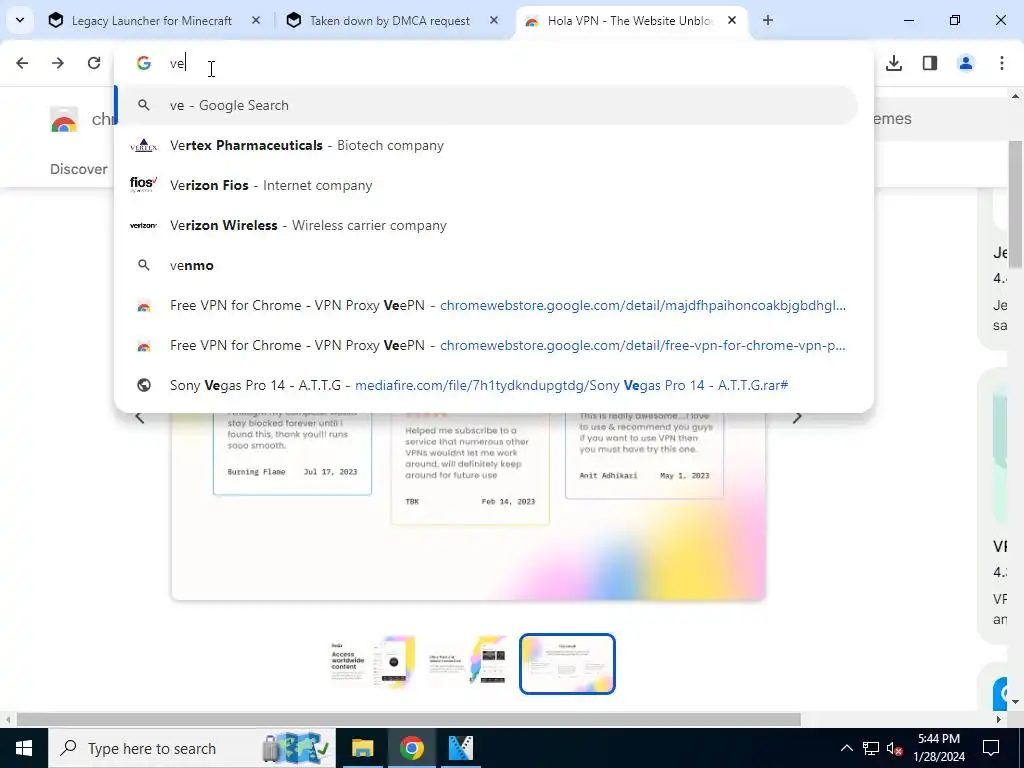
Task: Open the Chrome profile avatar
Action: click(x=966, y=63)
